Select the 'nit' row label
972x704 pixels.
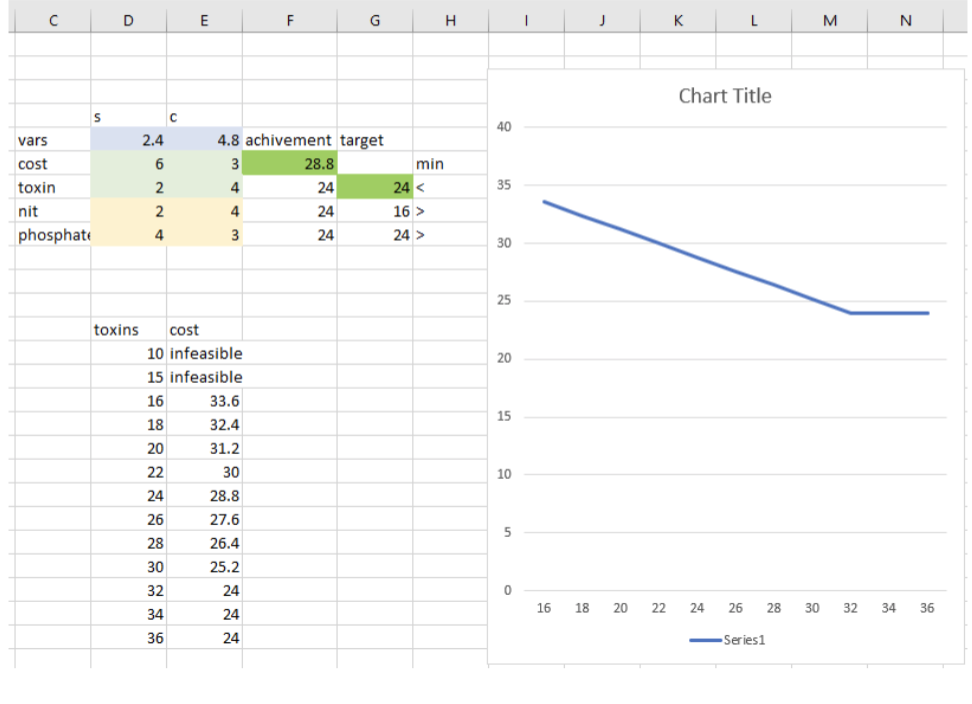tap(53, 211)
